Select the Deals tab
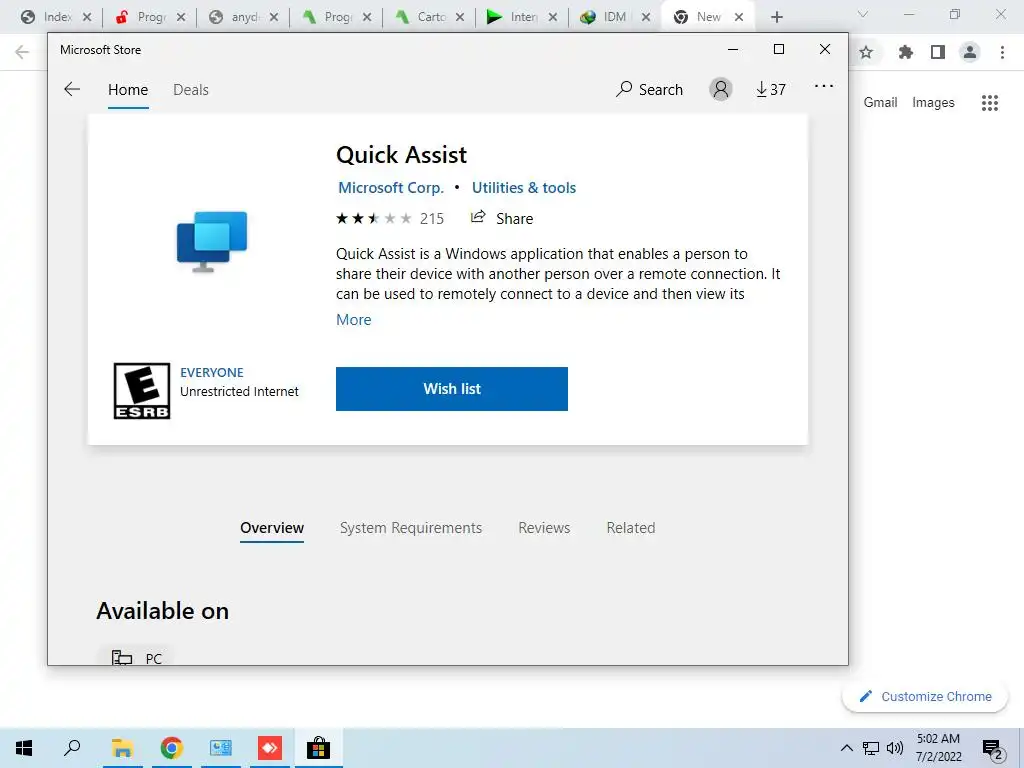Image resolution: width=1024 pixels, height=768 pixels. 191,89
